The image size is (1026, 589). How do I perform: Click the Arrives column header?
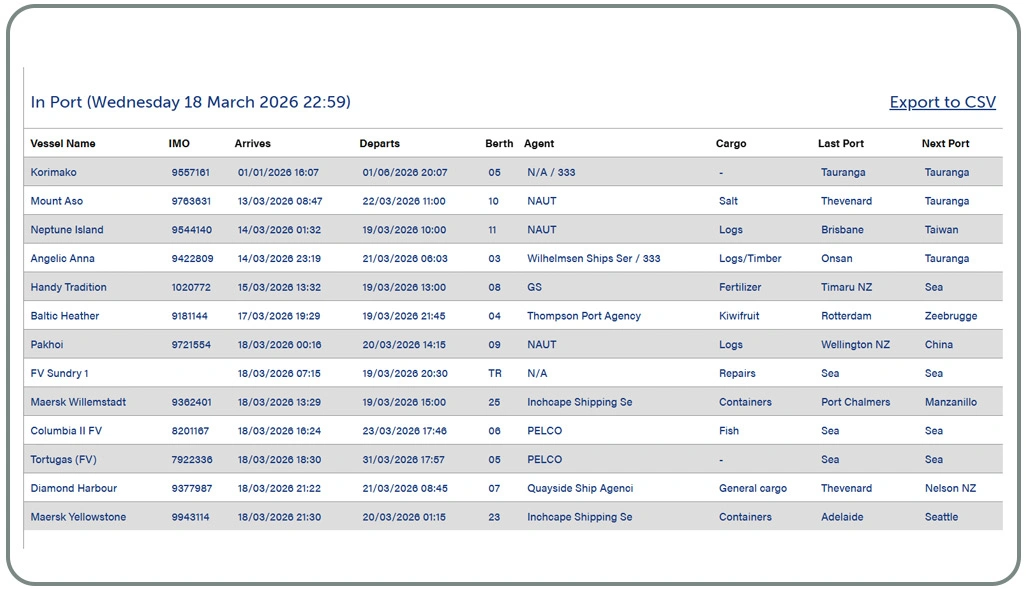point(253,144)
